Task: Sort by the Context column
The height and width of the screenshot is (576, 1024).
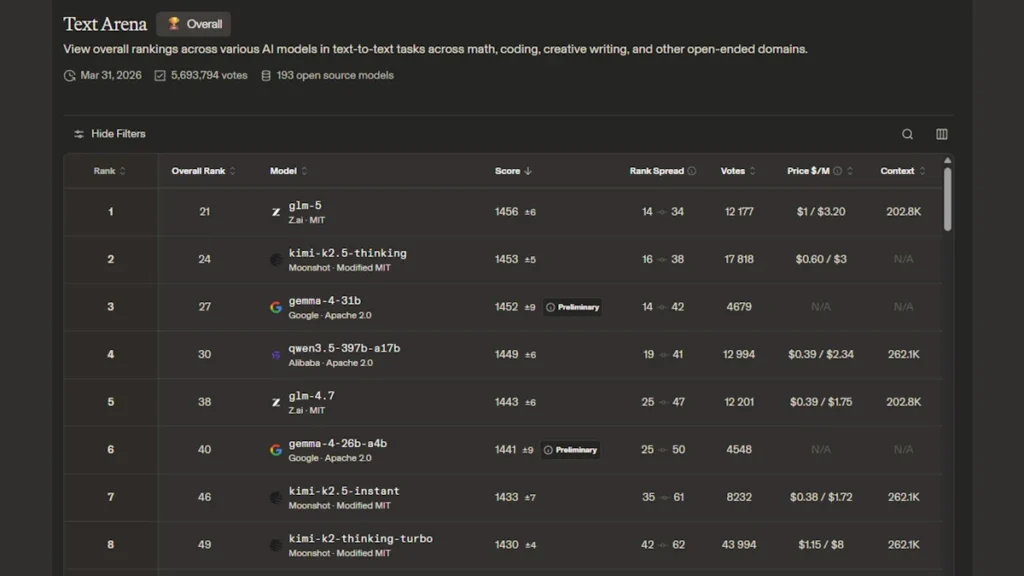Action: [x=903, y=171]
